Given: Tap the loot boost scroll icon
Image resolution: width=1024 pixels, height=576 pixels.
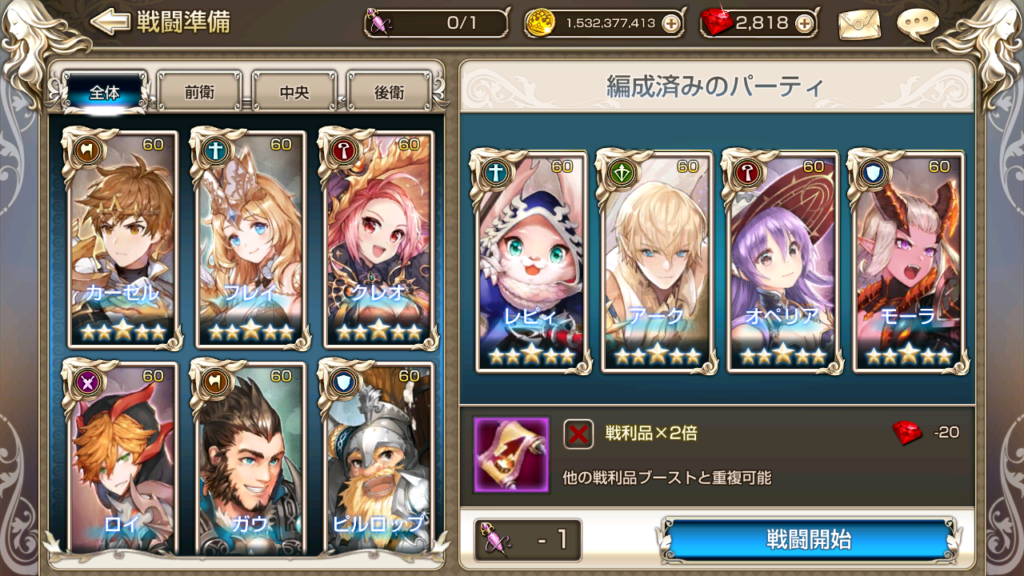Looking at the screenshot, I should pyautogui.click(x=511, y=455).
